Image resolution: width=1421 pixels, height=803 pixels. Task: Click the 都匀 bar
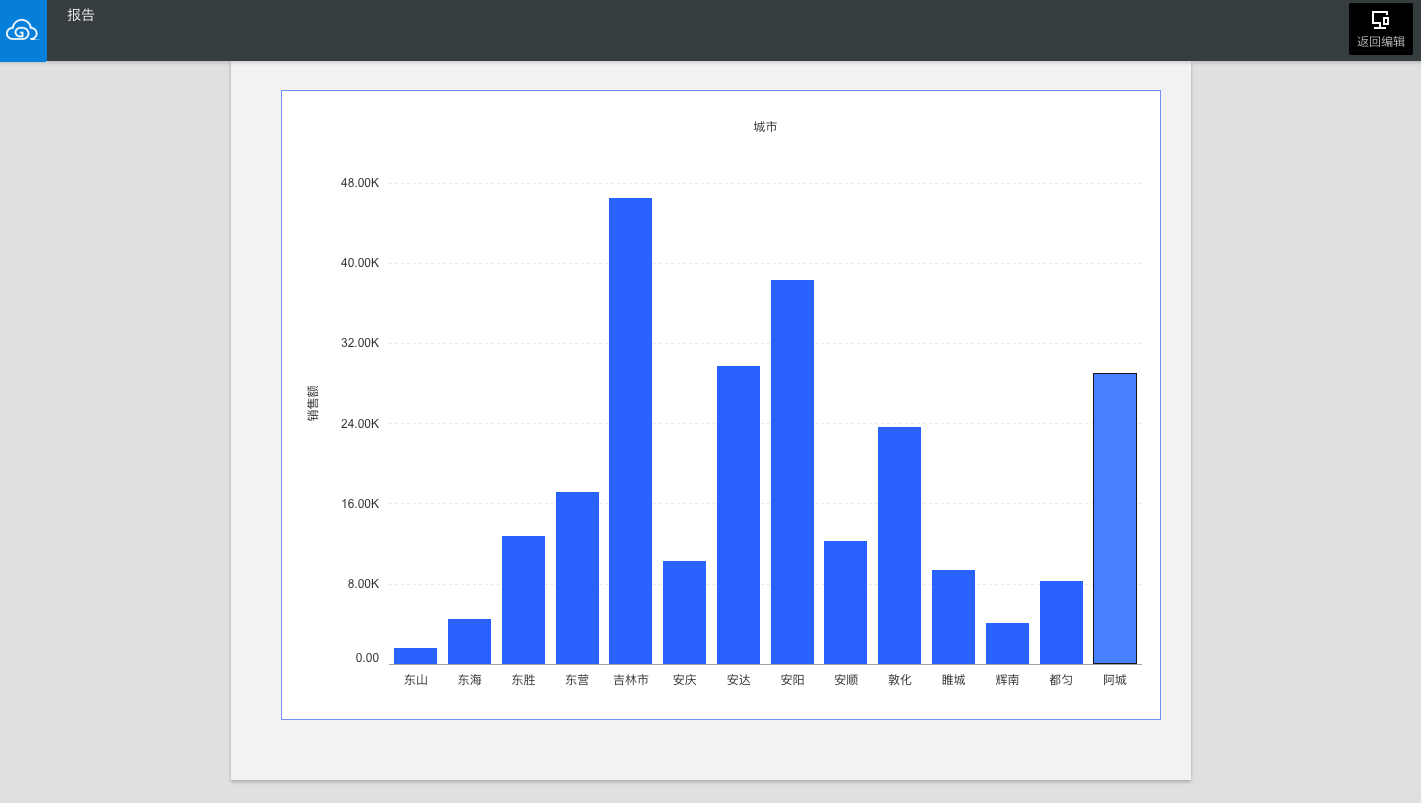pyautogui.click(x=1061, y=622)
